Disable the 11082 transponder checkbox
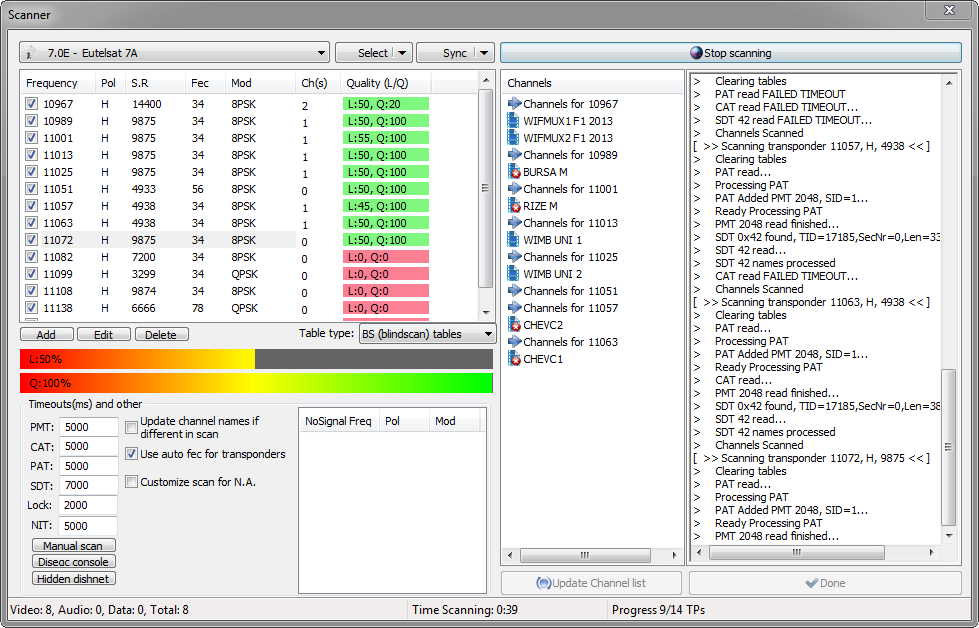 (31, 257)
